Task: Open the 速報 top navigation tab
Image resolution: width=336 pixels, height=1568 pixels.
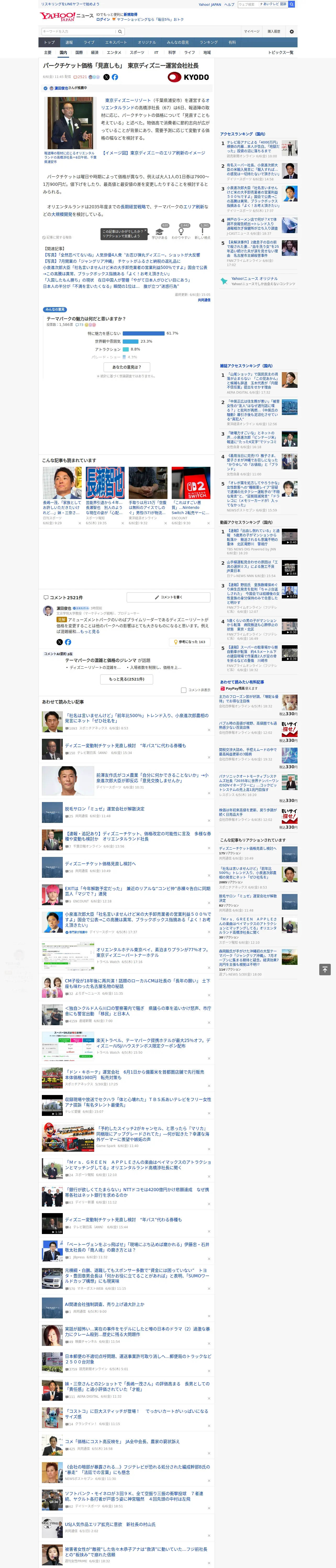Action: click(69, 43)
